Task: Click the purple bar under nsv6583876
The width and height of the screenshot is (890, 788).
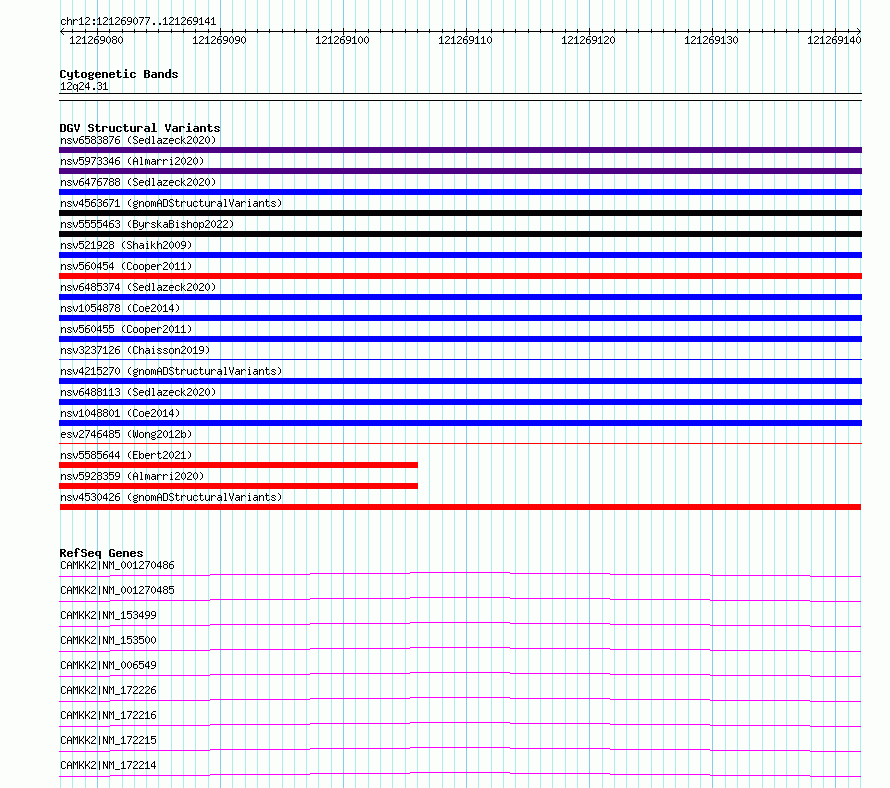Action: point(460,150)
